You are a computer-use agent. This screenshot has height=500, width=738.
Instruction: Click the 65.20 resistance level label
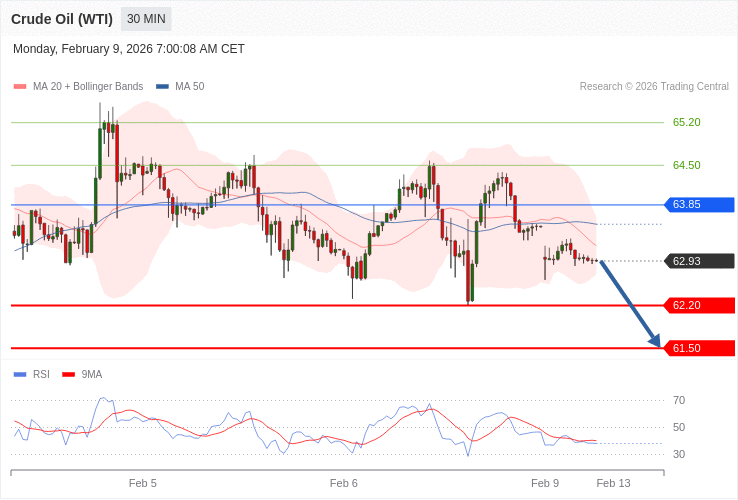pos(686,122)
